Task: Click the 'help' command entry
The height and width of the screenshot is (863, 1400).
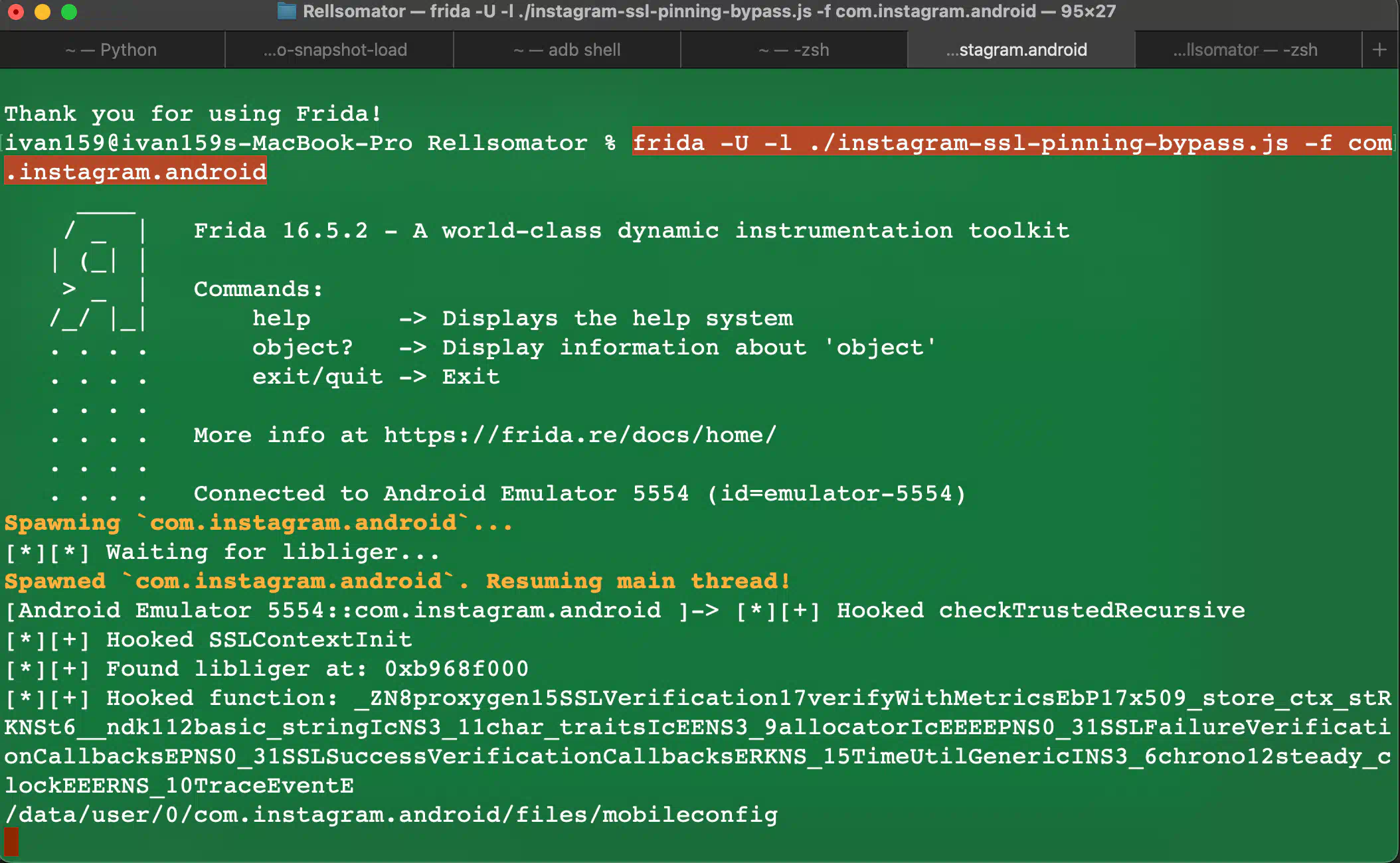Action: (281, 318)
